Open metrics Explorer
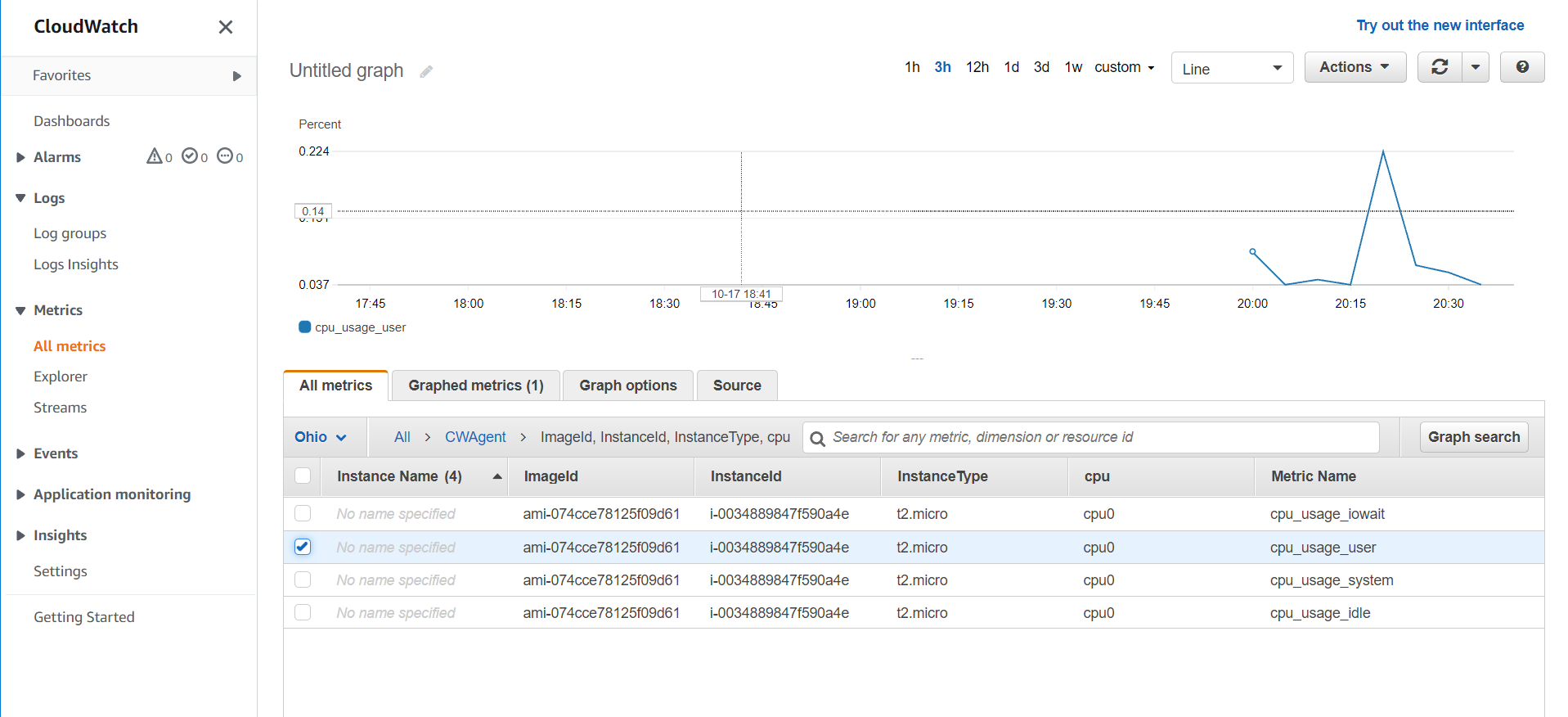The image size is (1568, 717). click(61, 377)
